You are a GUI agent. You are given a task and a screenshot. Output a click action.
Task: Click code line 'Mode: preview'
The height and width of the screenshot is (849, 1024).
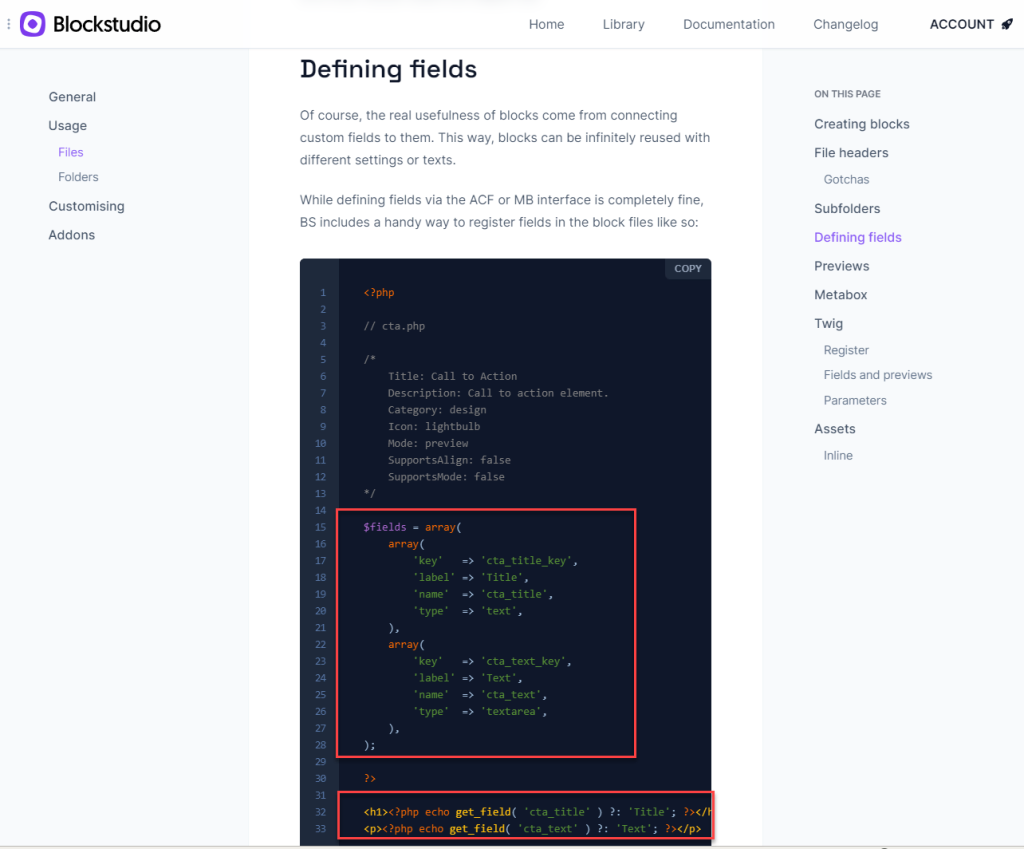pyautogui.click(x=428, y=443)
